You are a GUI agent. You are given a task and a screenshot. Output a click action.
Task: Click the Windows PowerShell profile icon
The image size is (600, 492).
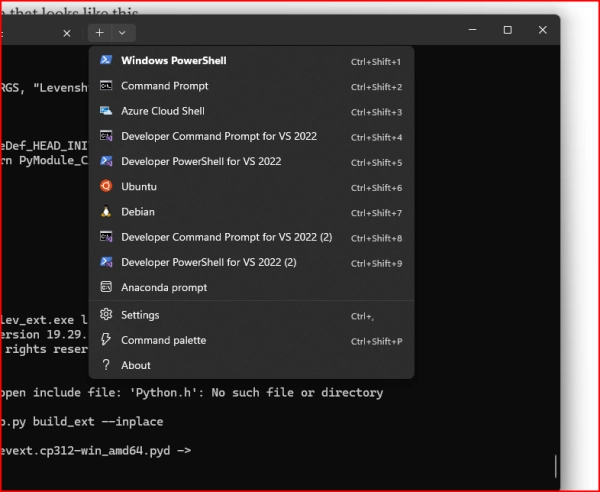point(105,61)
